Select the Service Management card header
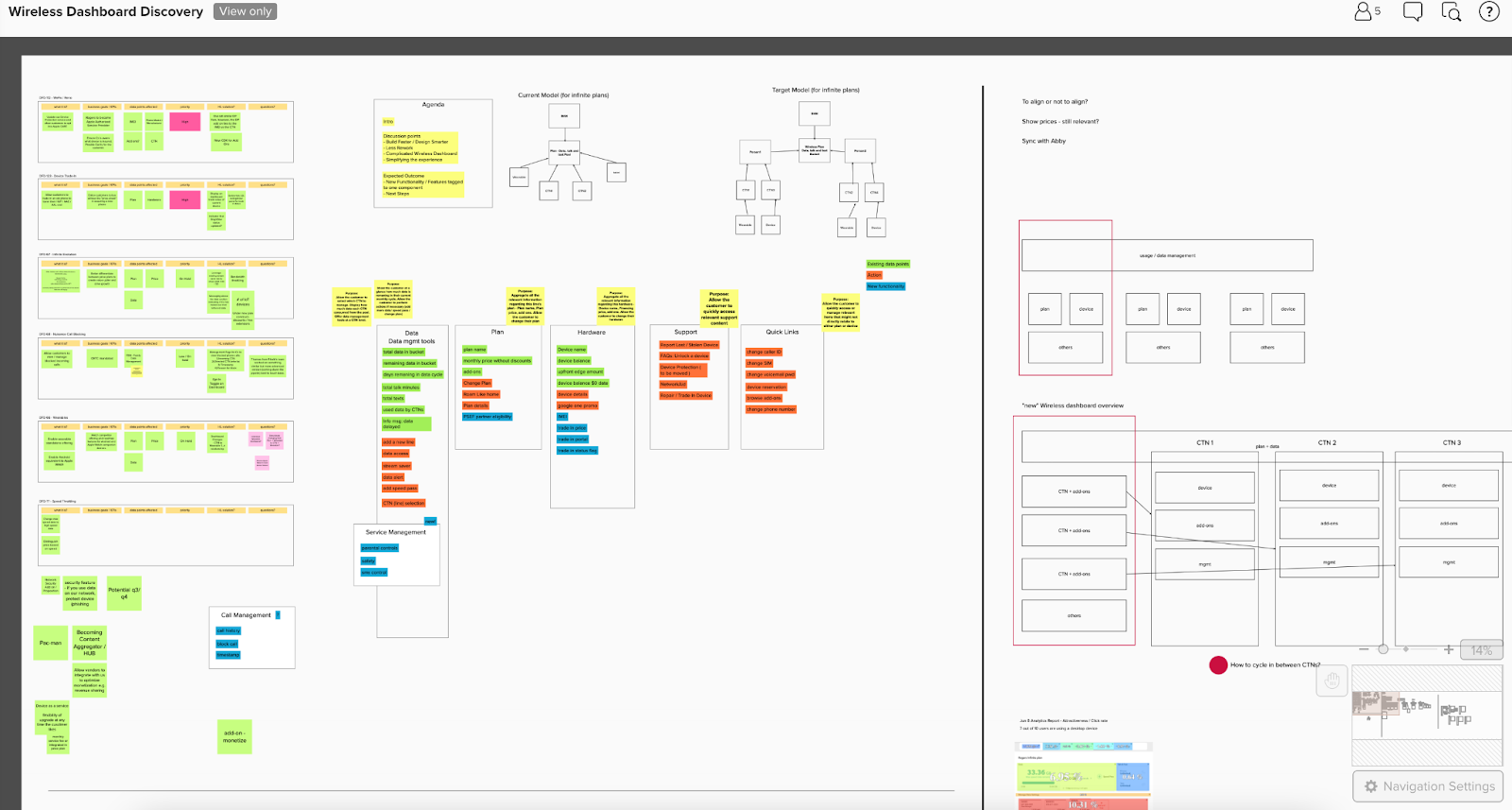Image resolution: width=1512 pixels, height=810 pixels. (395, 532)
